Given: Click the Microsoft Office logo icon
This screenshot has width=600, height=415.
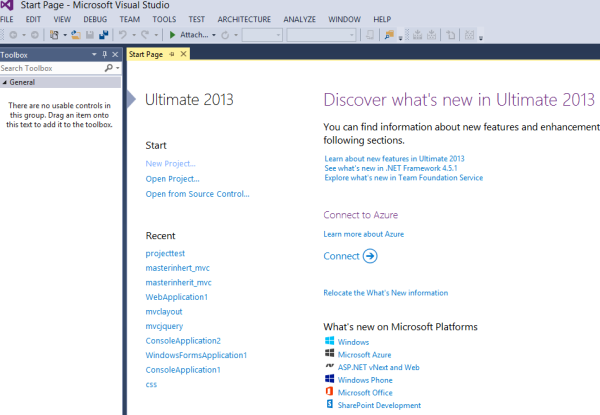Looking at the screenshot, I should pyautogui.click(x=329, y=391).
